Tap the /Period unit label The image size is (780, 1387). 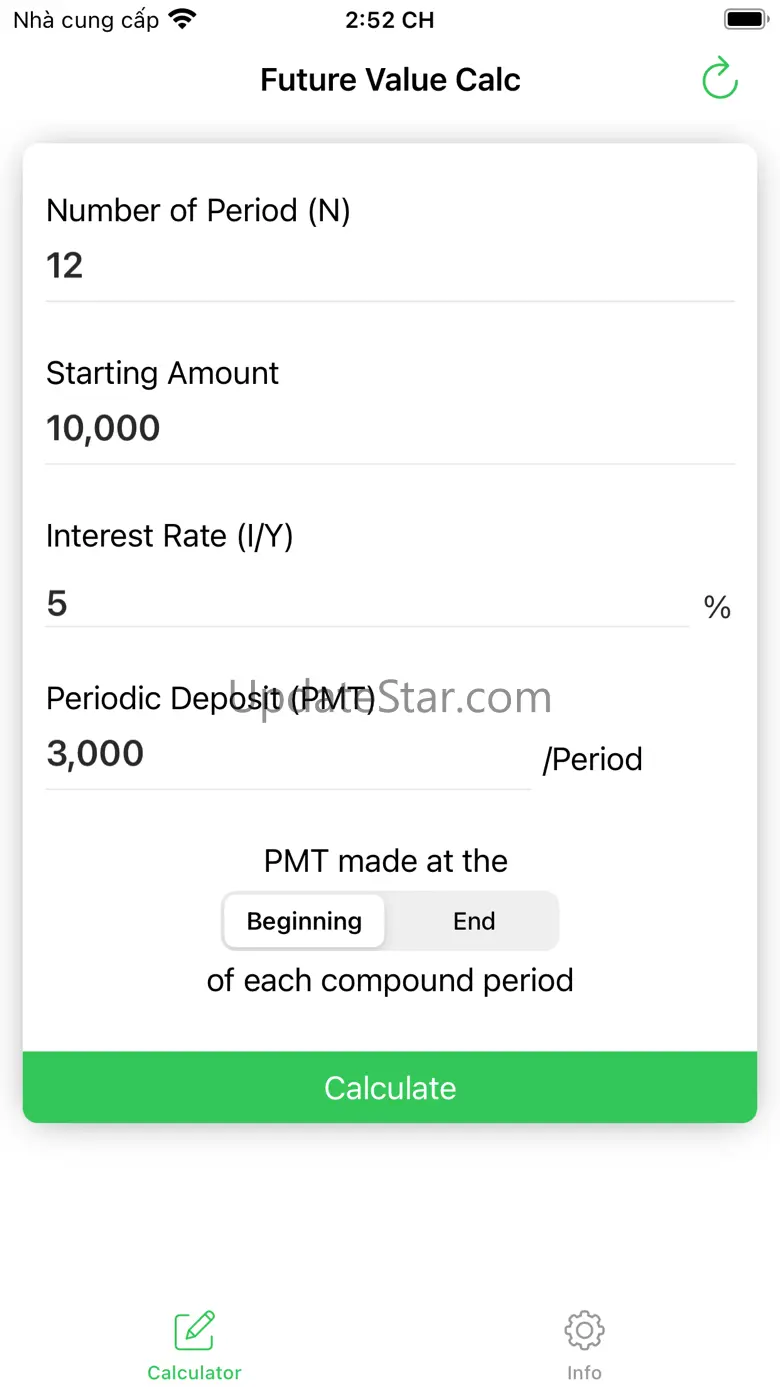point(592,760)
